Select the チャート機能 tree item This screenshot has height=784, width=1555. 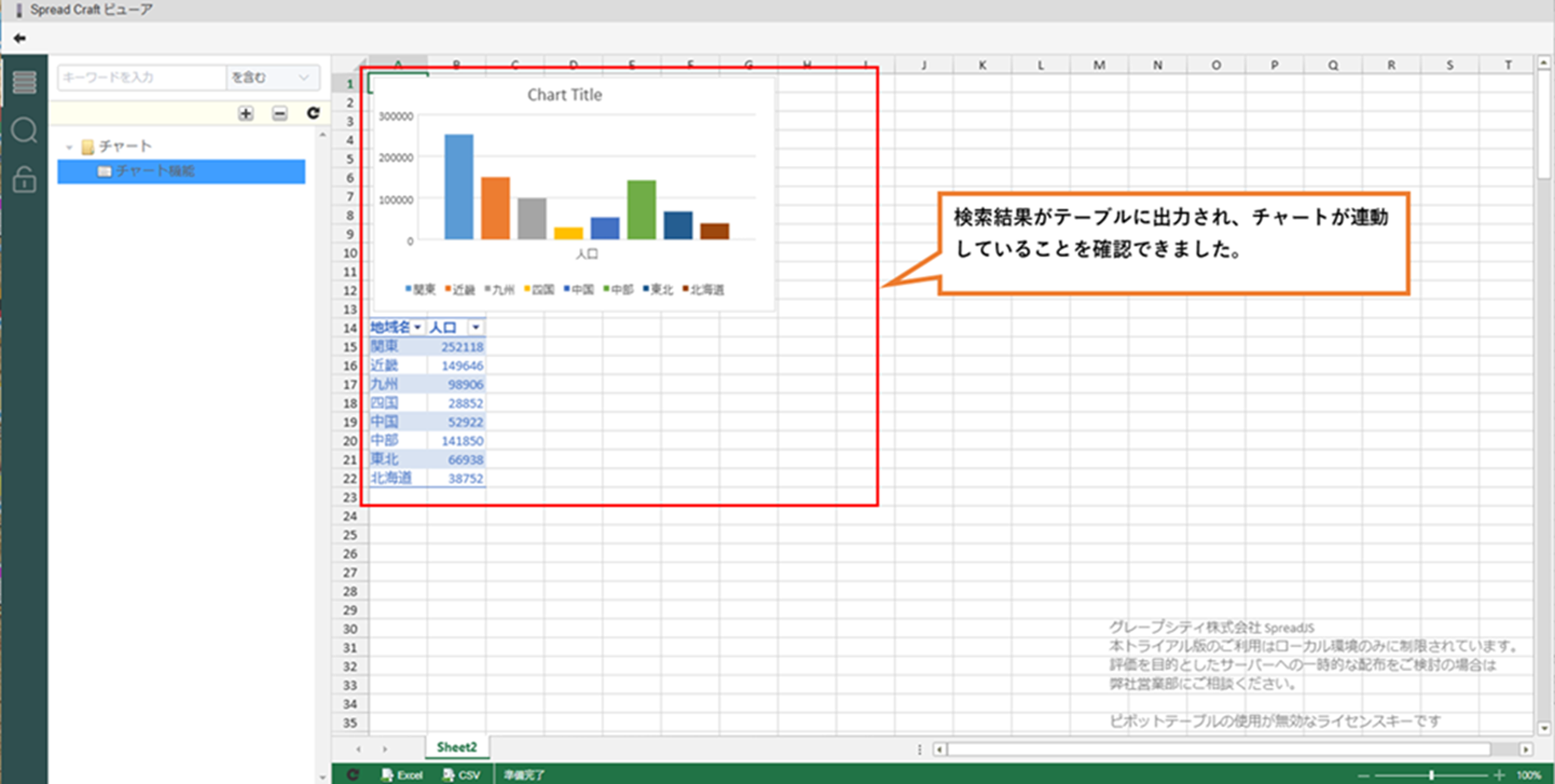point(155,172)
